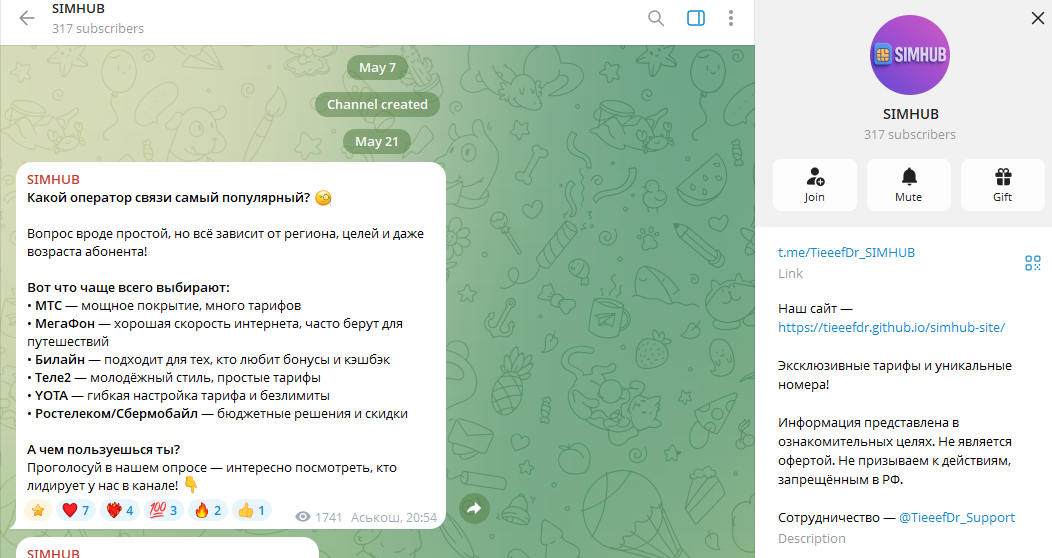Viewport: 1052px width, 558px height.
Task: Forward the post with share arrow
Action: (474, 508)
